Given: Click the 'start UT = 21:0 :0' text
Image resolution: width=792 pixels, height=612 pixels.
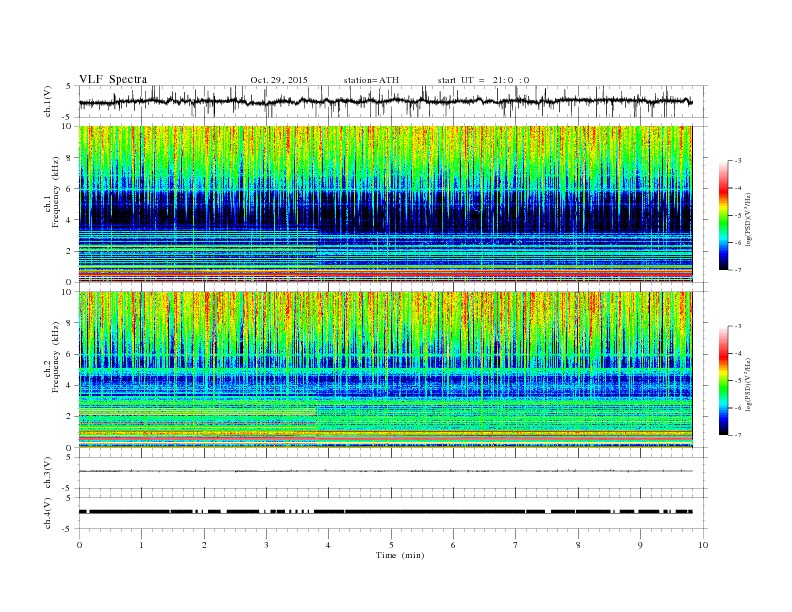Looking at the screenshot, I should point(483,80).
